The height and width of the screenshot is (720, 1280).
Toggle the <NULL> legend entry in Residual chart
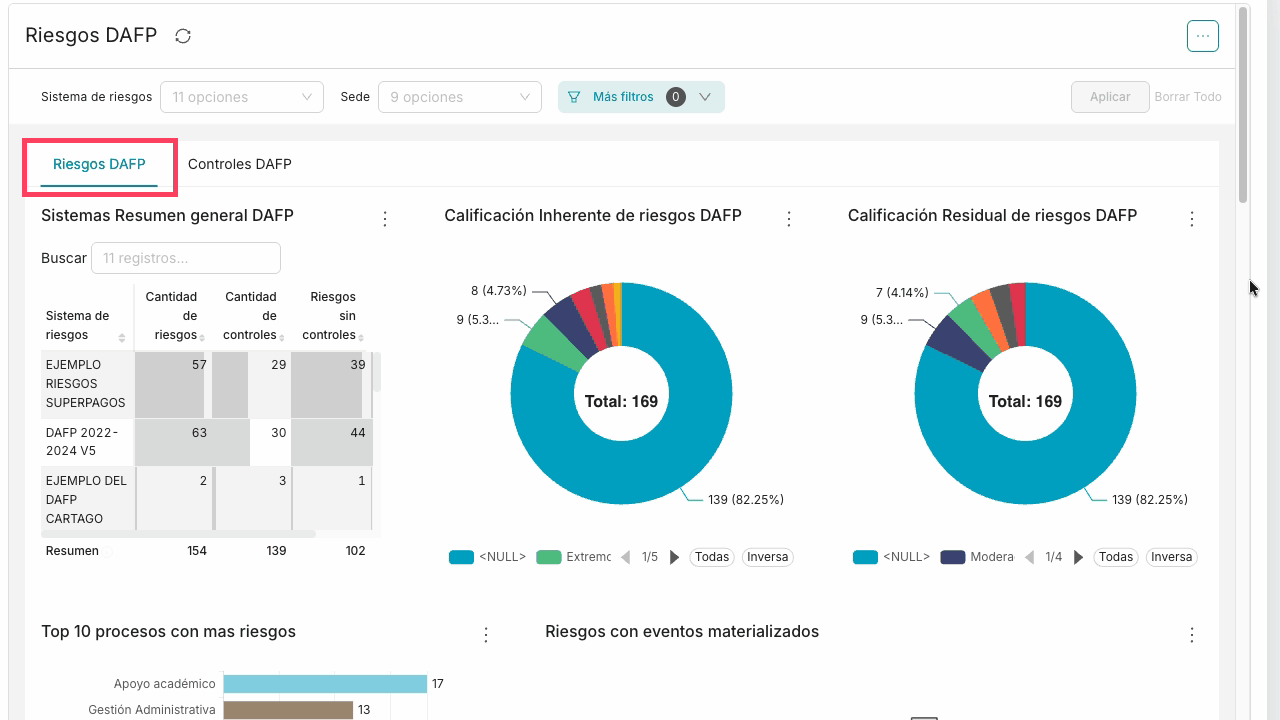tap(891, 557)
